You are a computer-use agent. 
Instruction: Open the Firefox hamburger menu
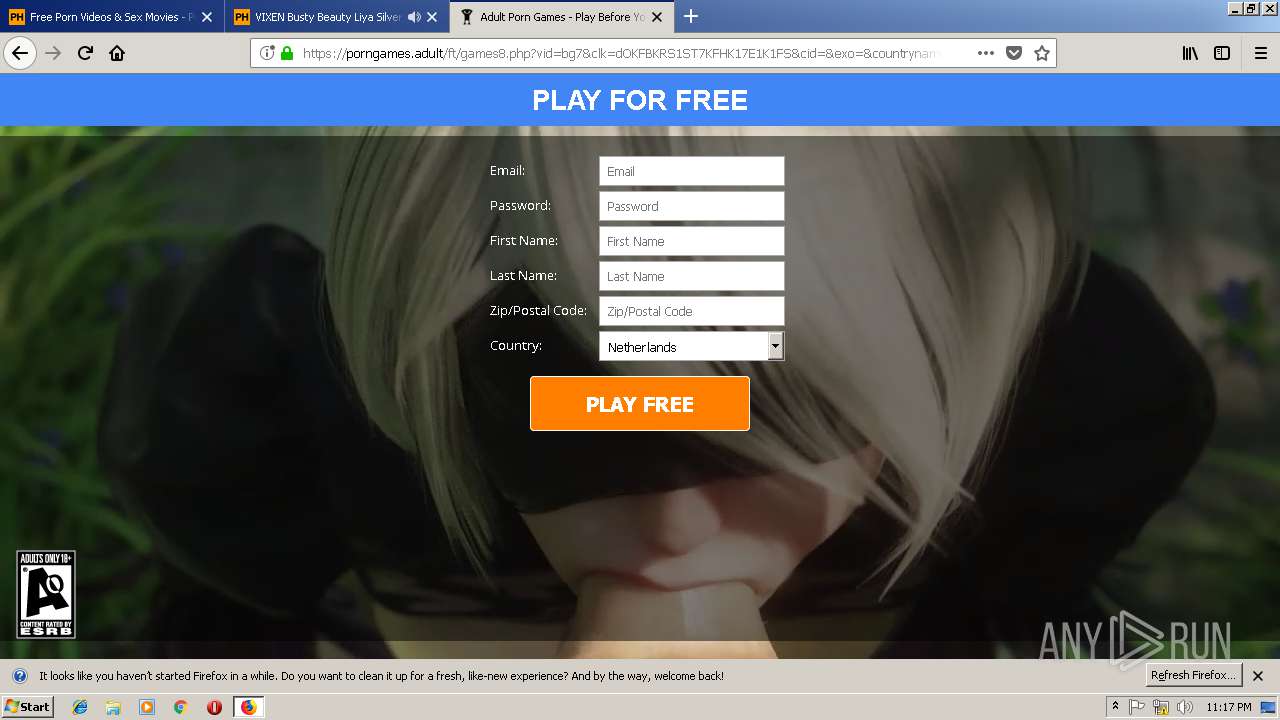pos(1261,53)
